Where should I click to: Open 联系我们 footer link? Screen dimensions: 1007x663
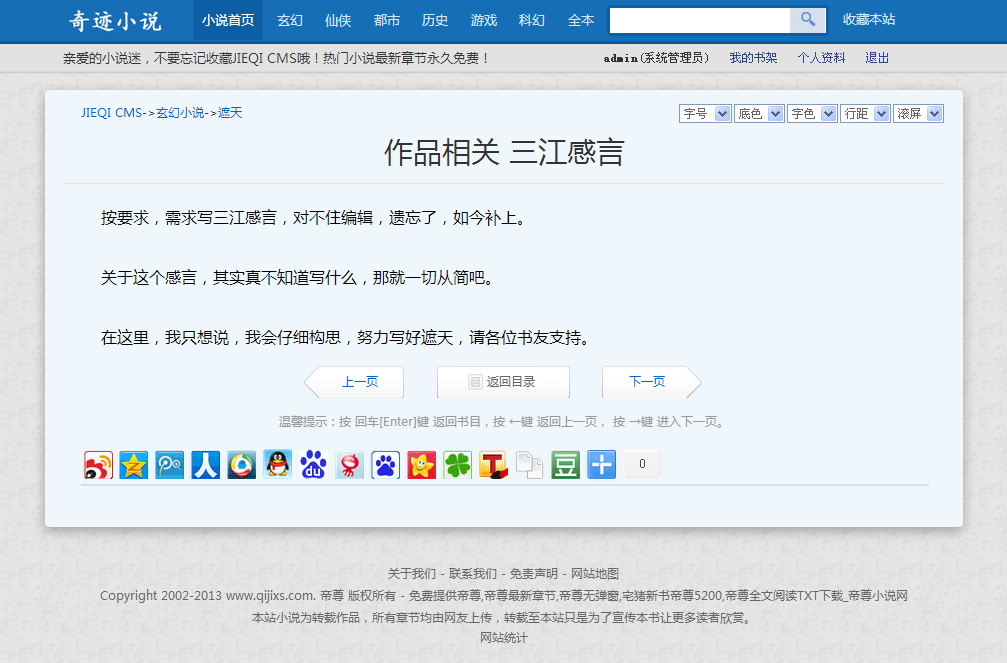point(473,573)
